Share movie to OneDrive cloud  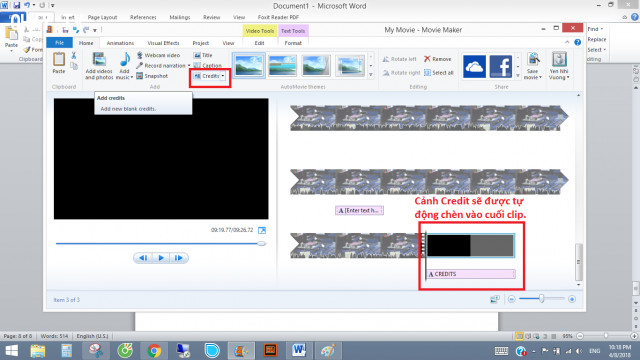point(474,67)
